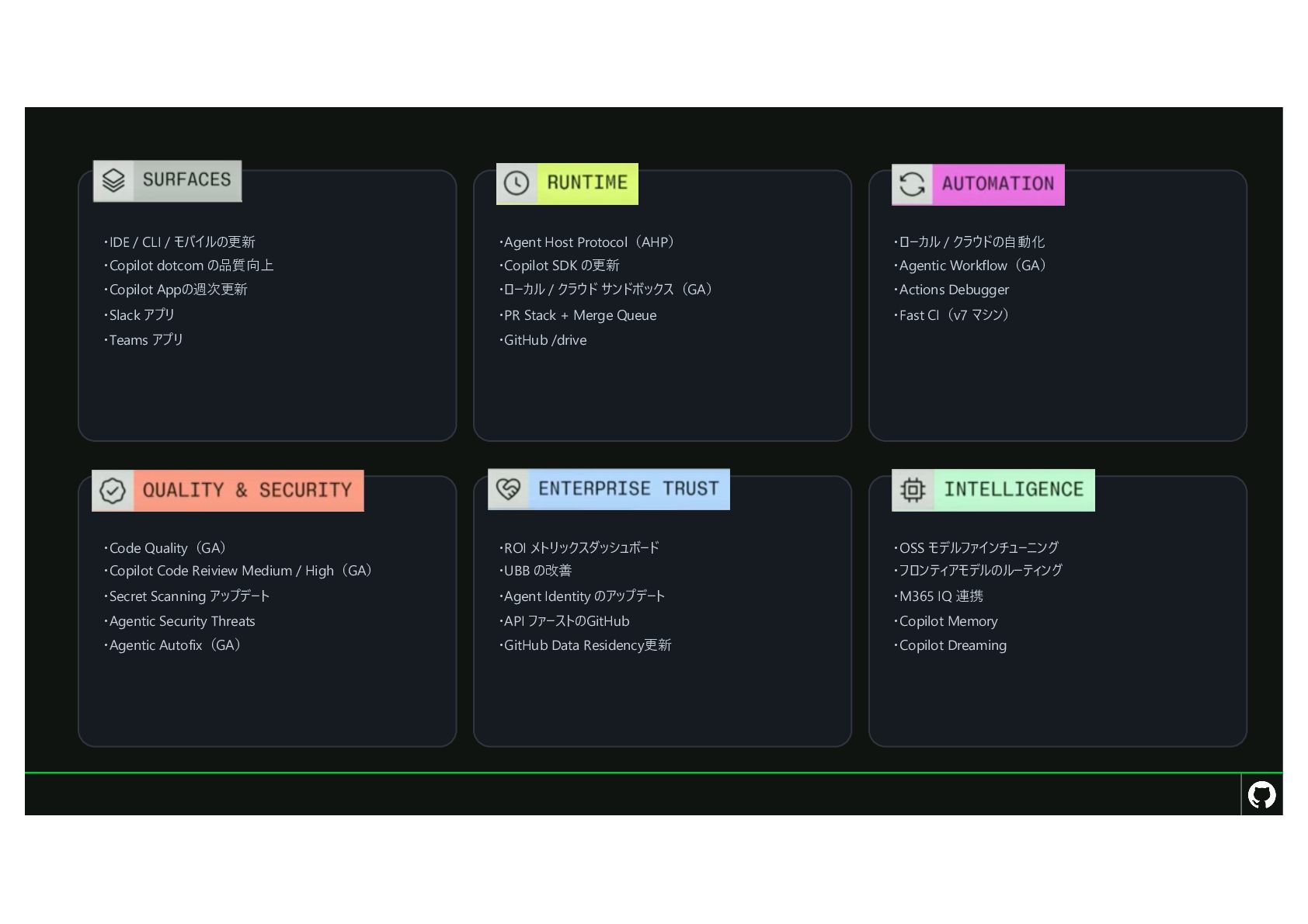Click "Copilot dotcom の品質向上" line
The height and width of the screenshot is (924, 1308).
[189, 266]
